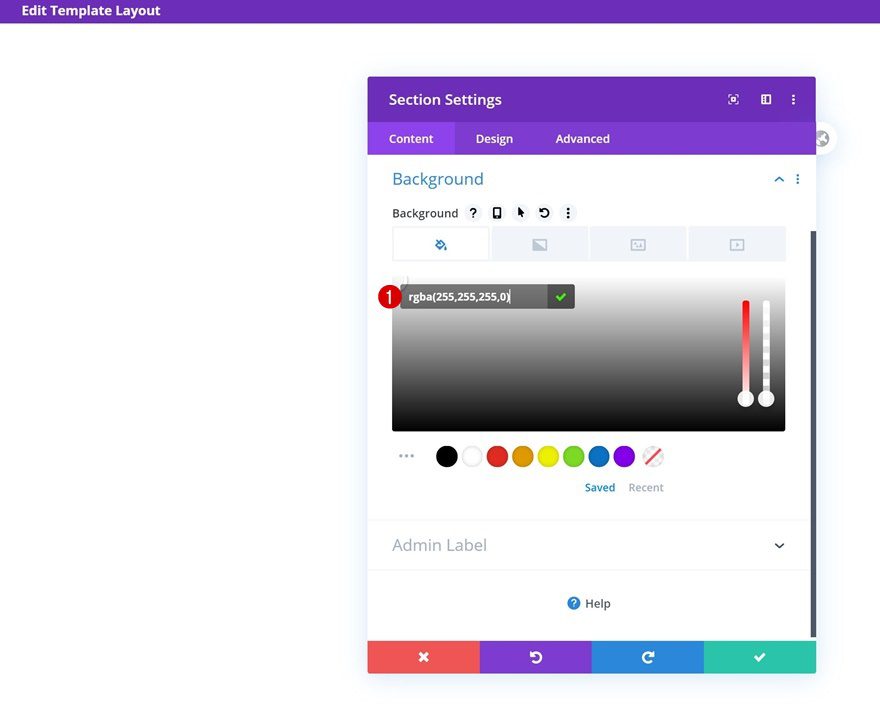The image size is (880, 721).
Task: Open the background image option icon
Action: point(638,243)
